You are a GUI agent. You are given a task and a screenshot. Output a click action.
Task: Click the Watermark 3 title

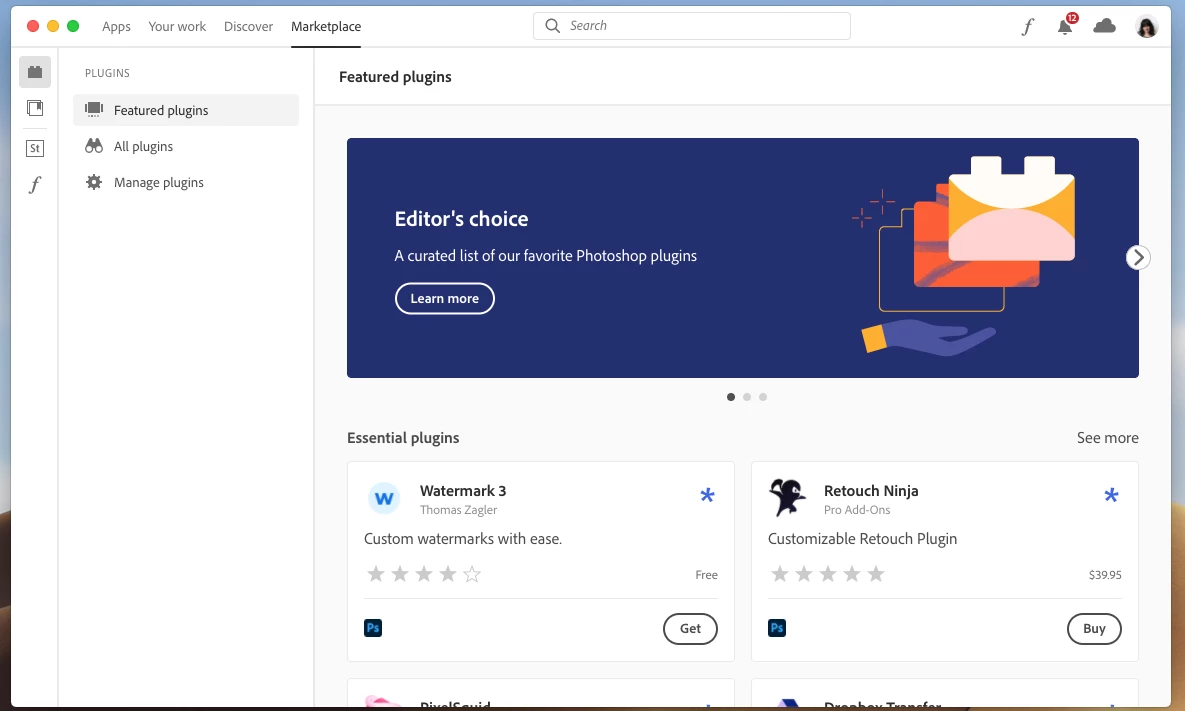coord(463,491)
